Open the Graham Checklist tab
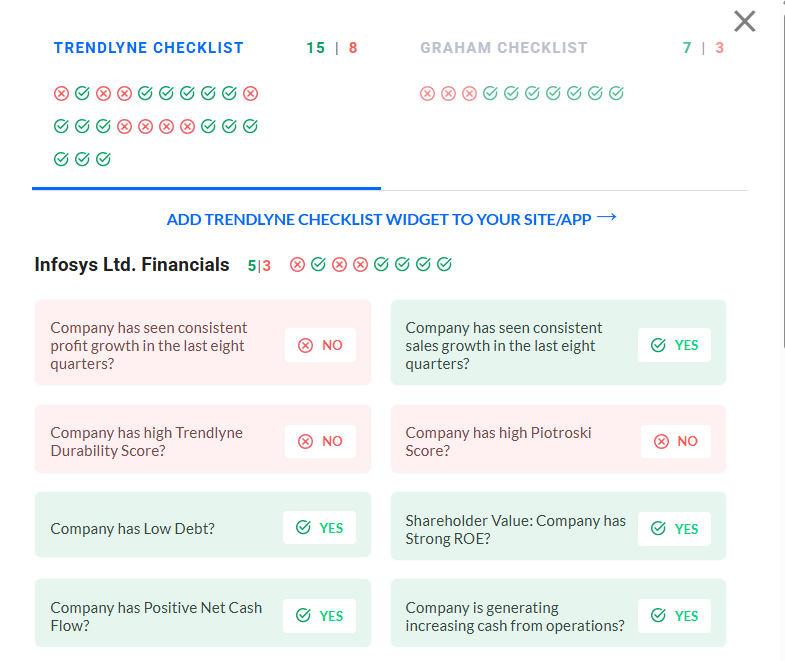The image size is (785, 661). coord(504,48)
